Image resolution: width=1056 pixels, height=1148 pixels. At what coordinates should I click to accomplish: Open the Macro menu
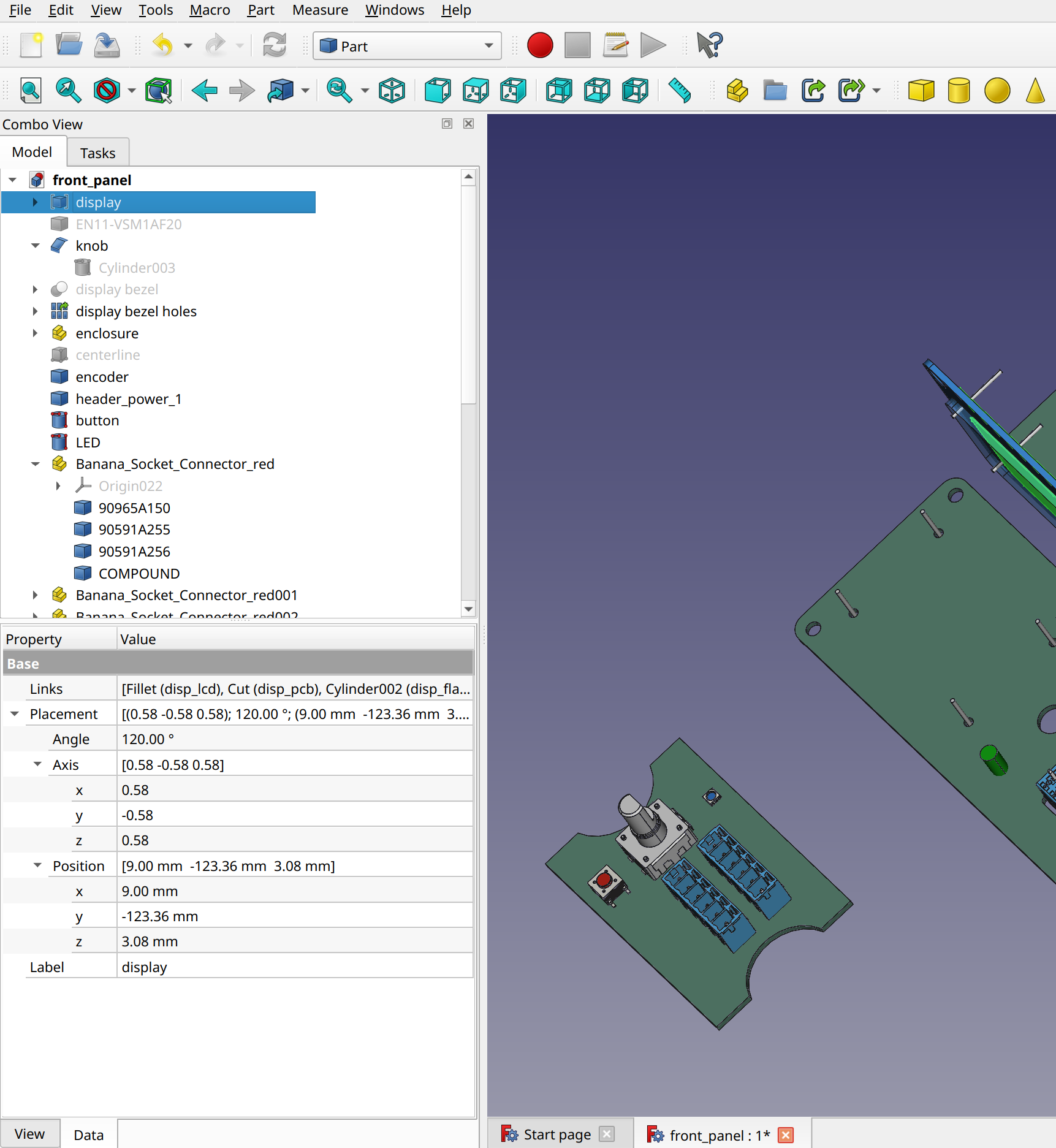210,10
